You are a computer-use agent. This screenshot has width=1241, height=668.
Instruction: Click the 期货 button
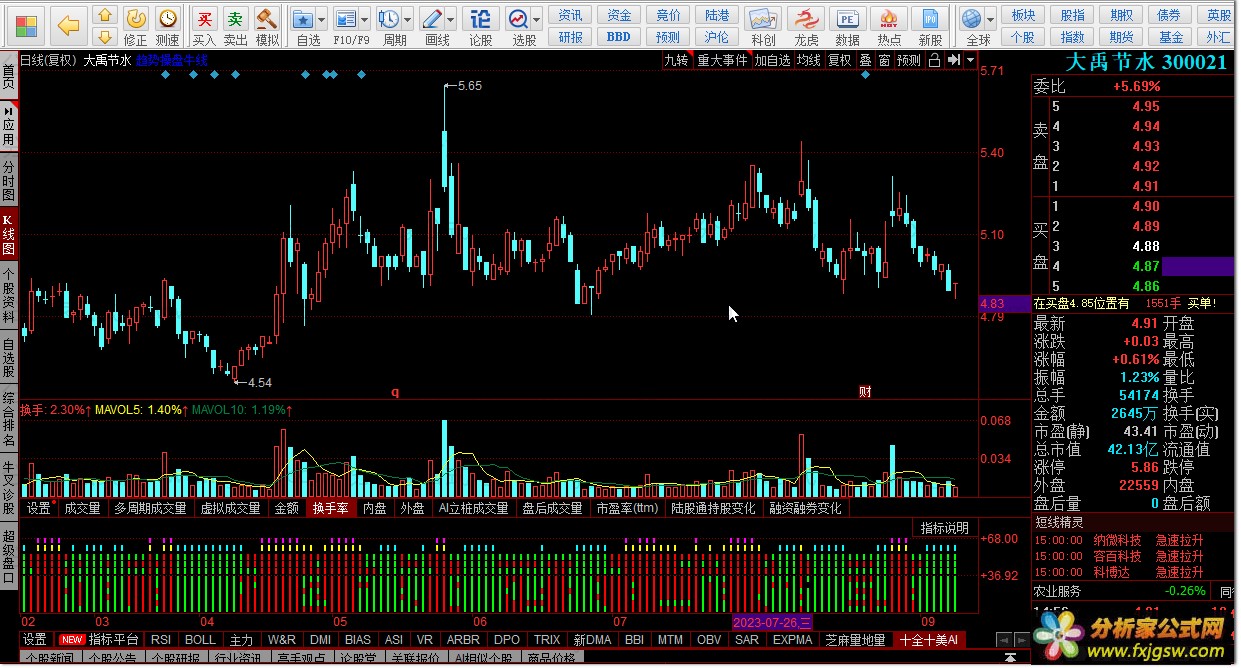coord(1121,37)
